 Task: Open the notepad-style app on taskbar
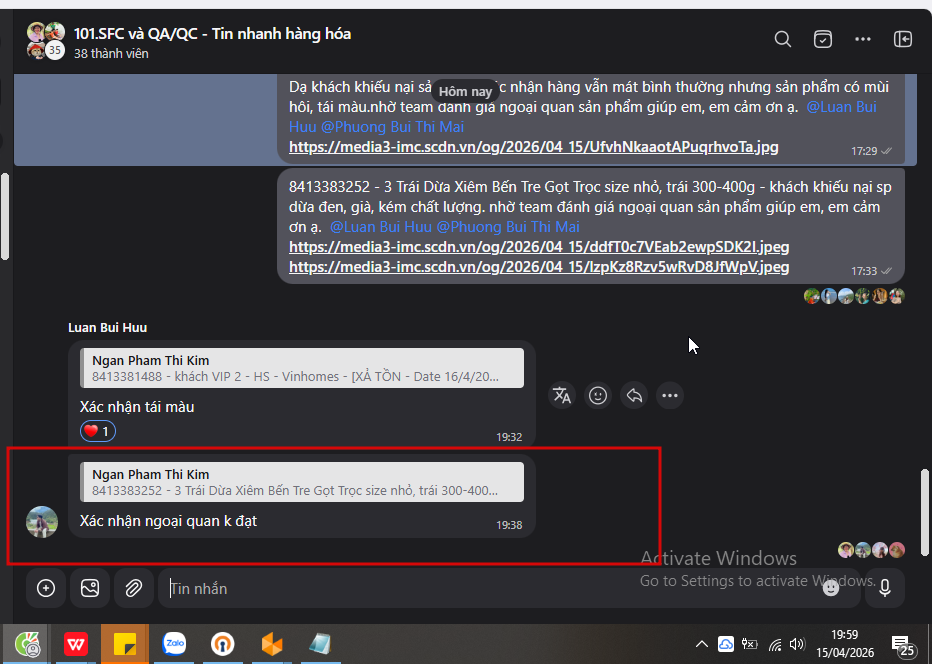(x=320, y=644)
